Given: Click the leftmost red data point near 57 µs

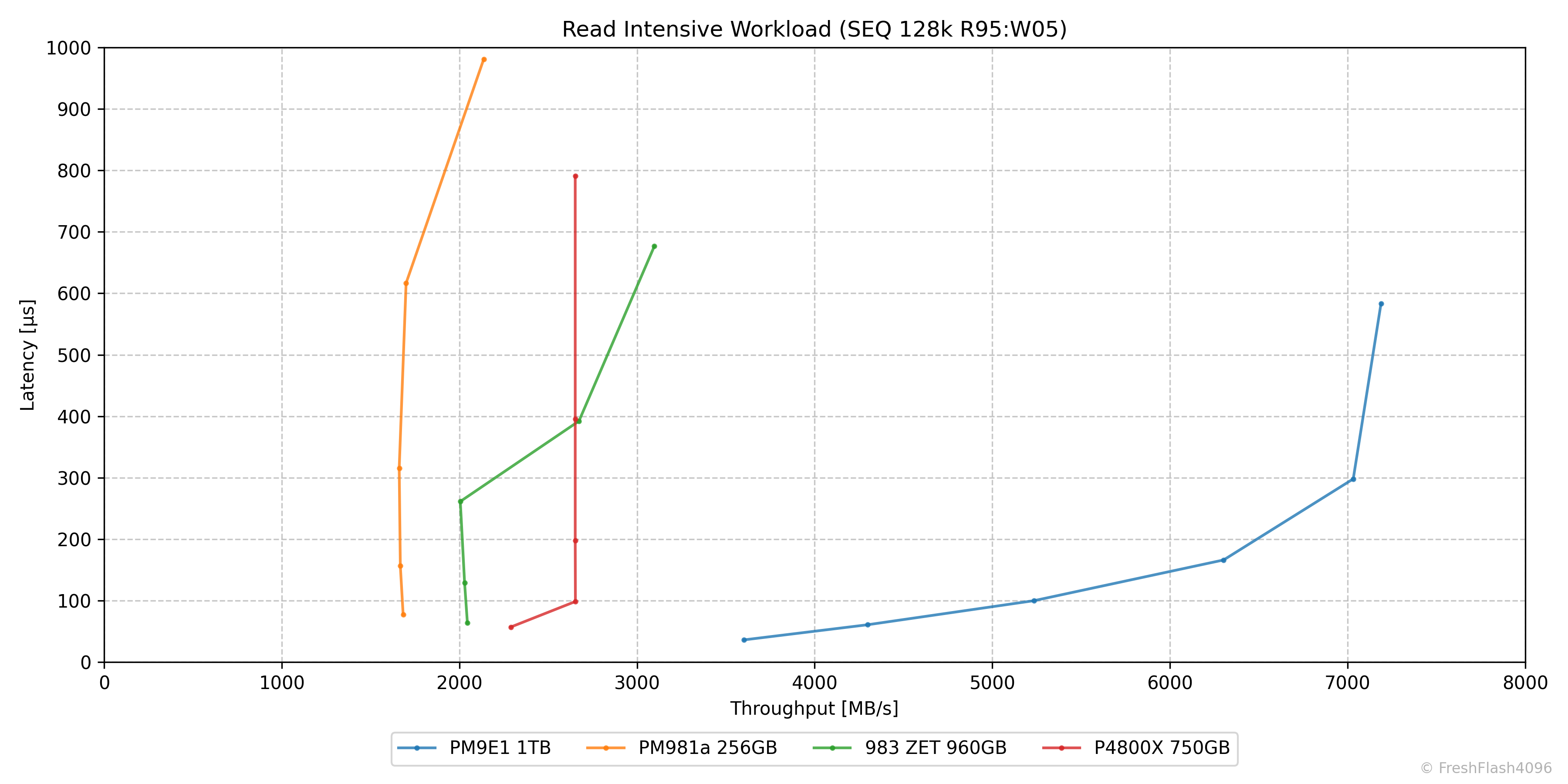Looking at the screenshot, I should [x=511, y=627].
